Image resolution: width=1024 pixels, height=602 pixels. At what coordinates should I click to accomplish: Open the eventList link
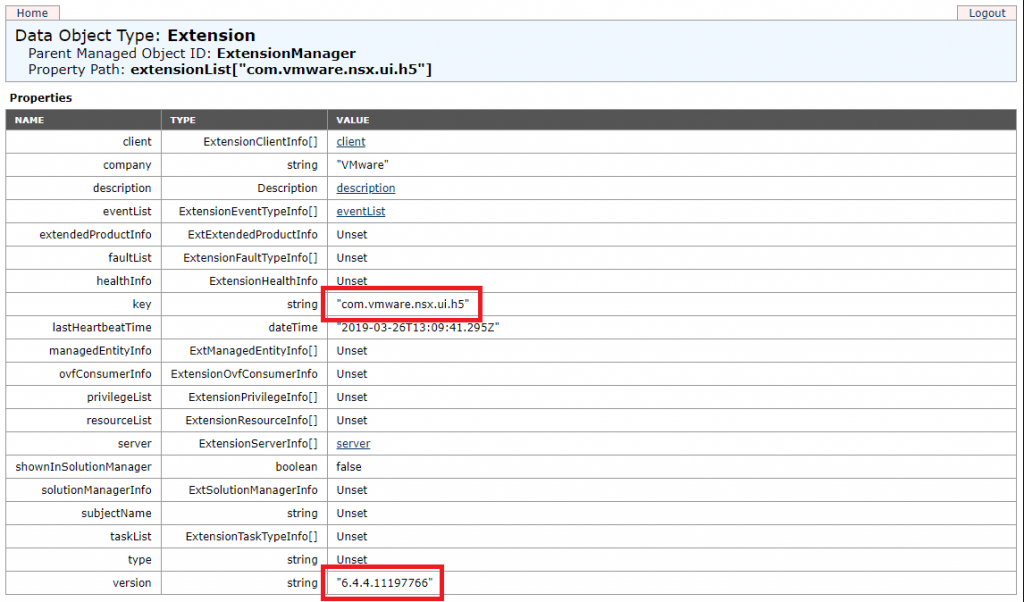(360, 211)
